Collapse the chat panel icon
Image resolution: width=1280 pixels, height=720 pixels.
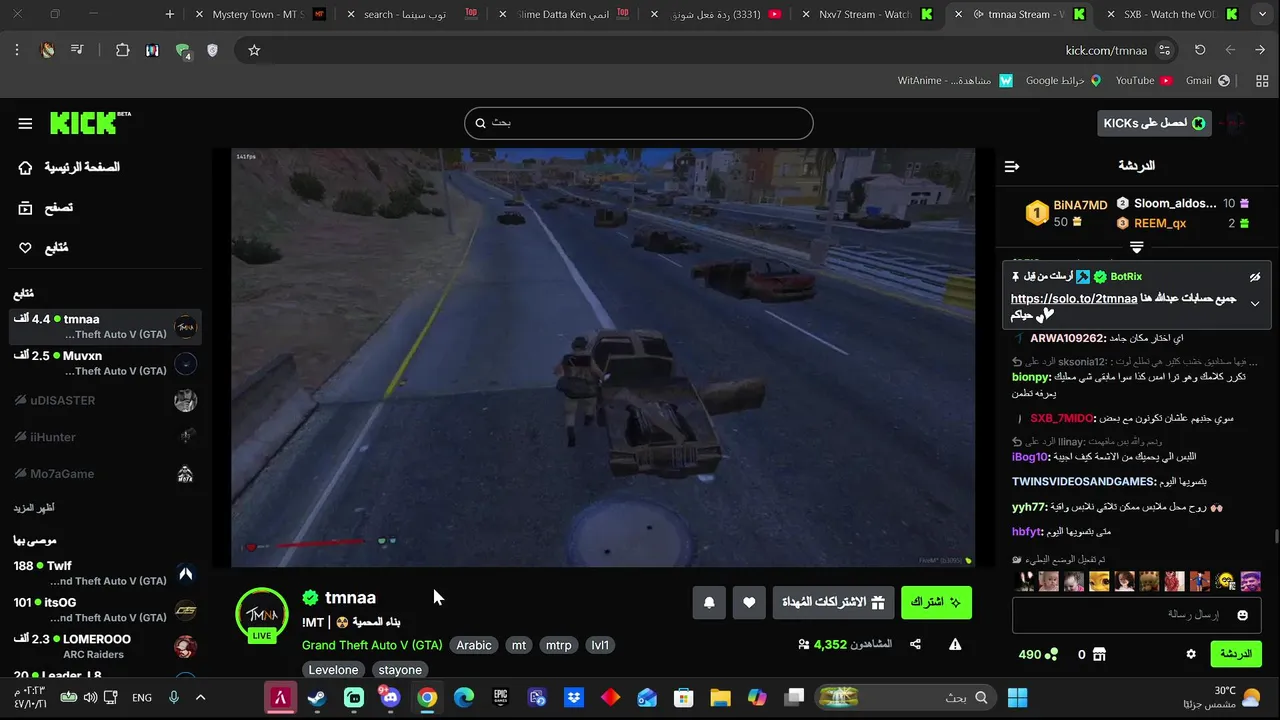[x=1012, y=166]
